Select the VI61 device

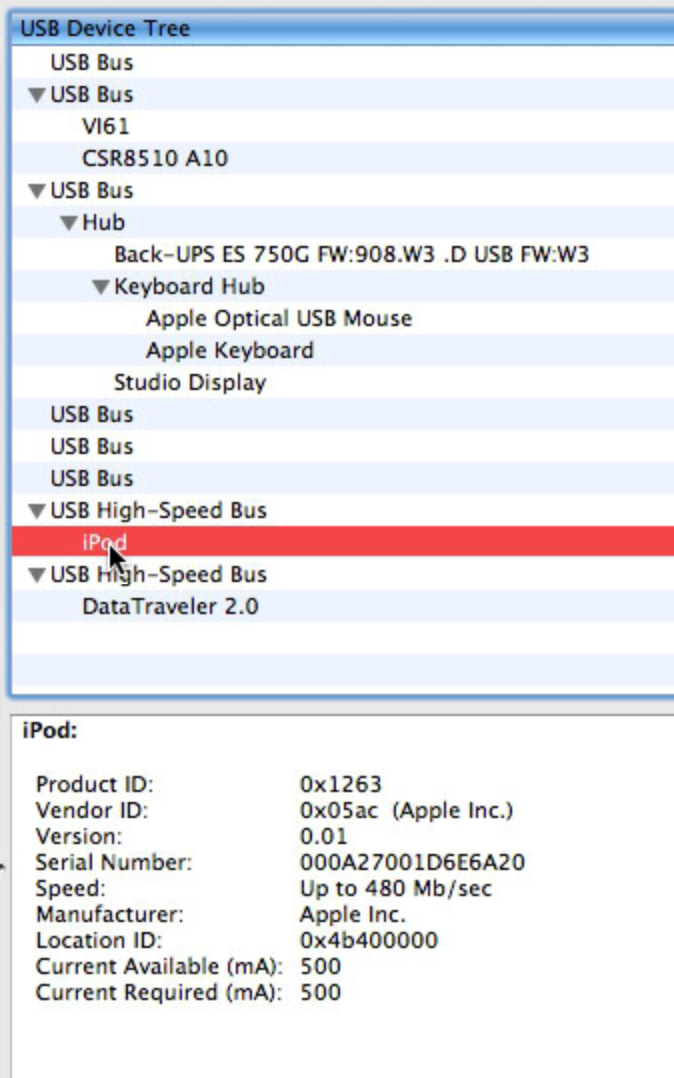(106, 127)
